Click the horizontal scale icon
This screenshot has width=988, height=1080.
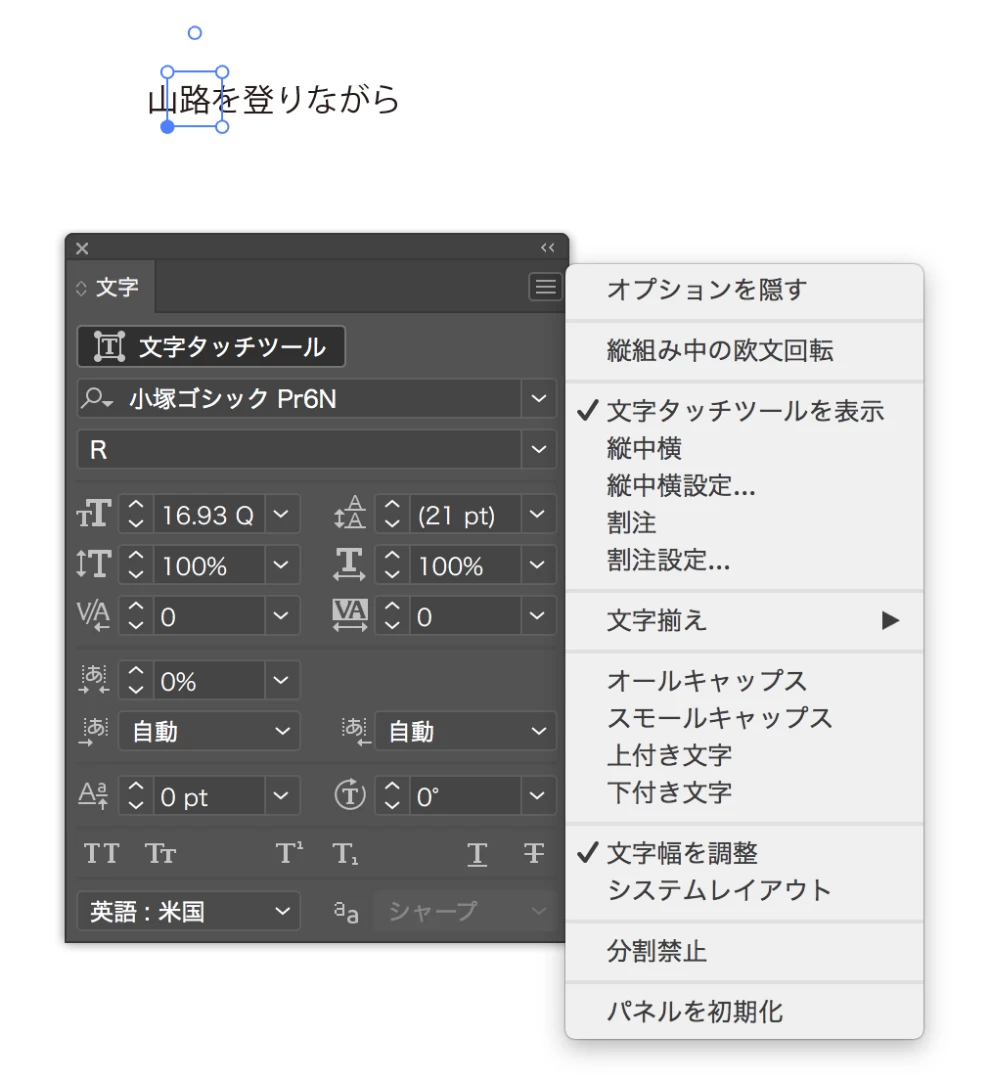pos(350,564)
